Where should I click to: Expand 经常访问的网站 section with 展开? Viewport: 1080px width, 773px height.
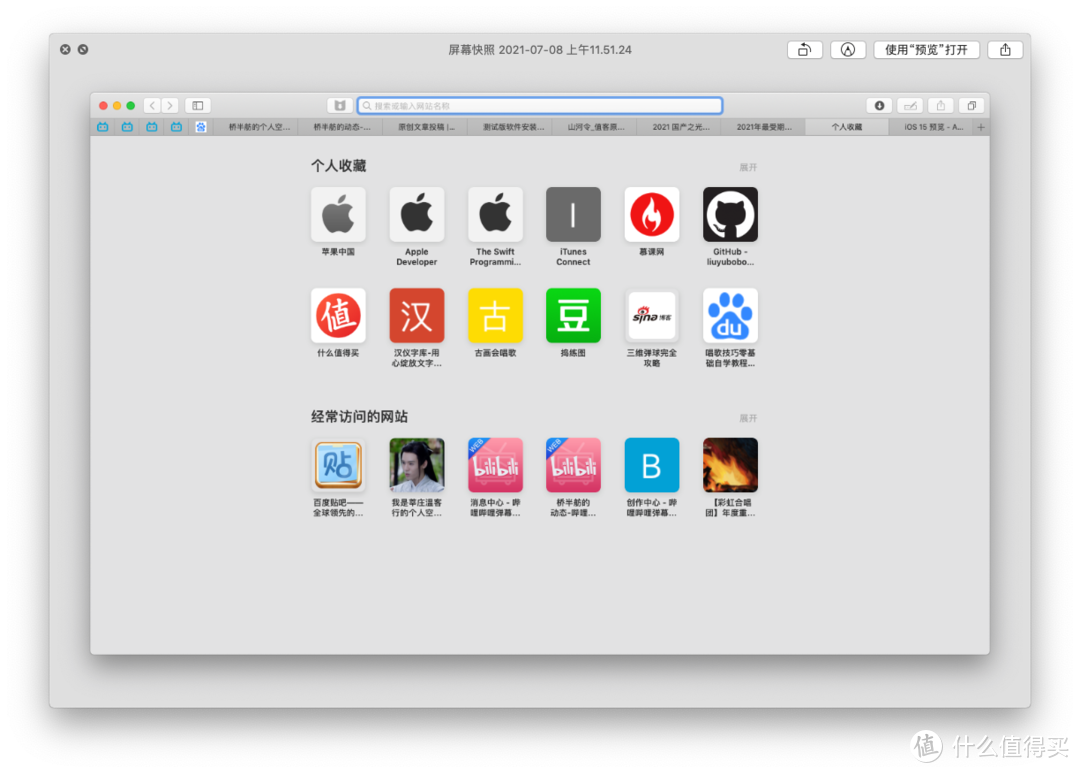click(748, 418)
